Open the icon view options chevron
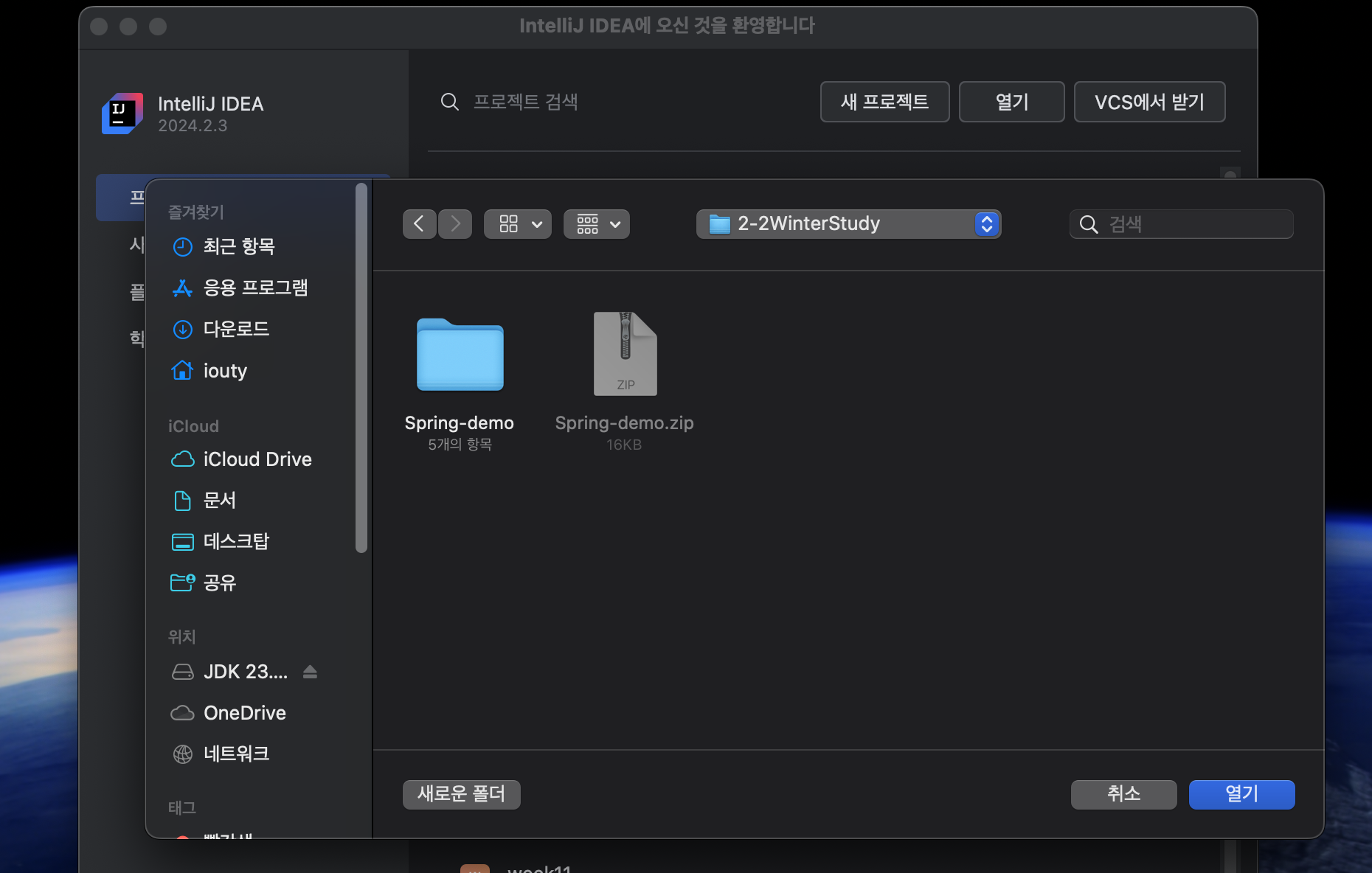Viewport: 1372px width, 873px height. 537,224
